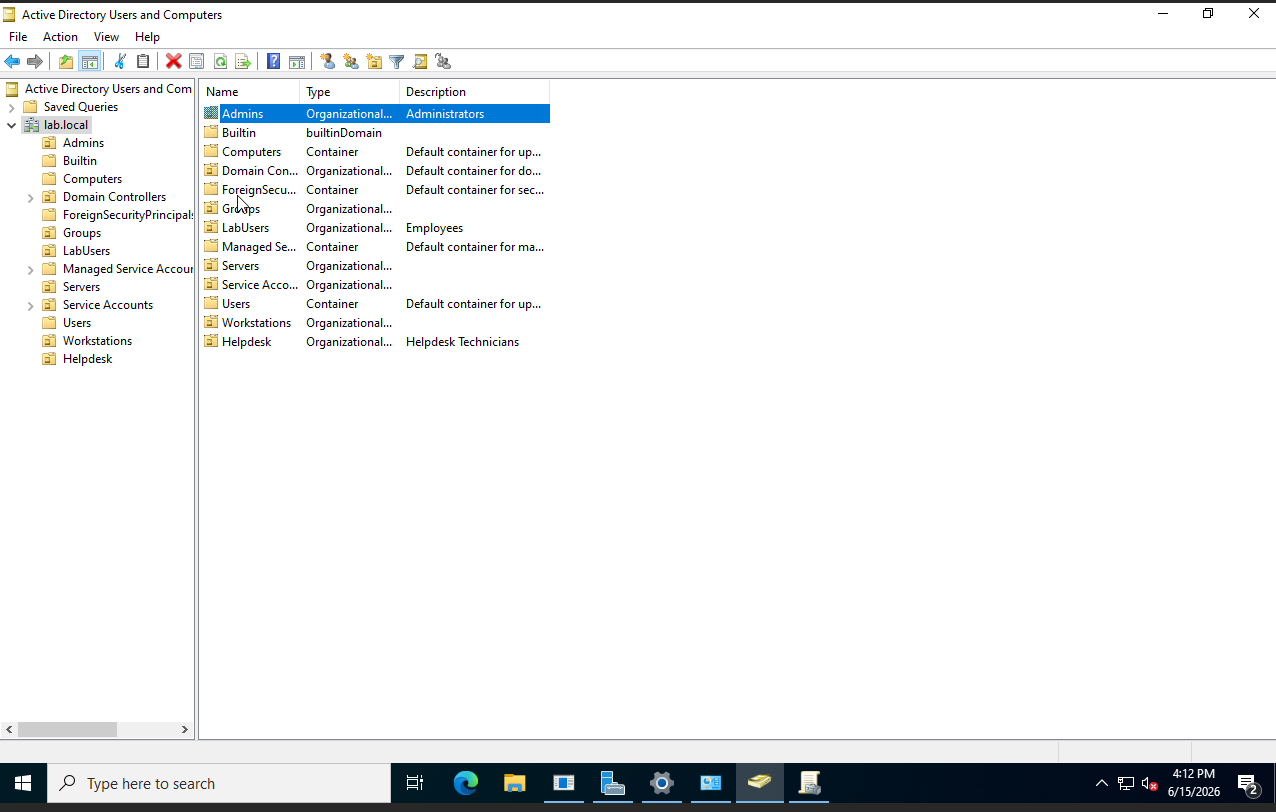
Task: Expand Domain Controllers in the tree
Action: 30,197
